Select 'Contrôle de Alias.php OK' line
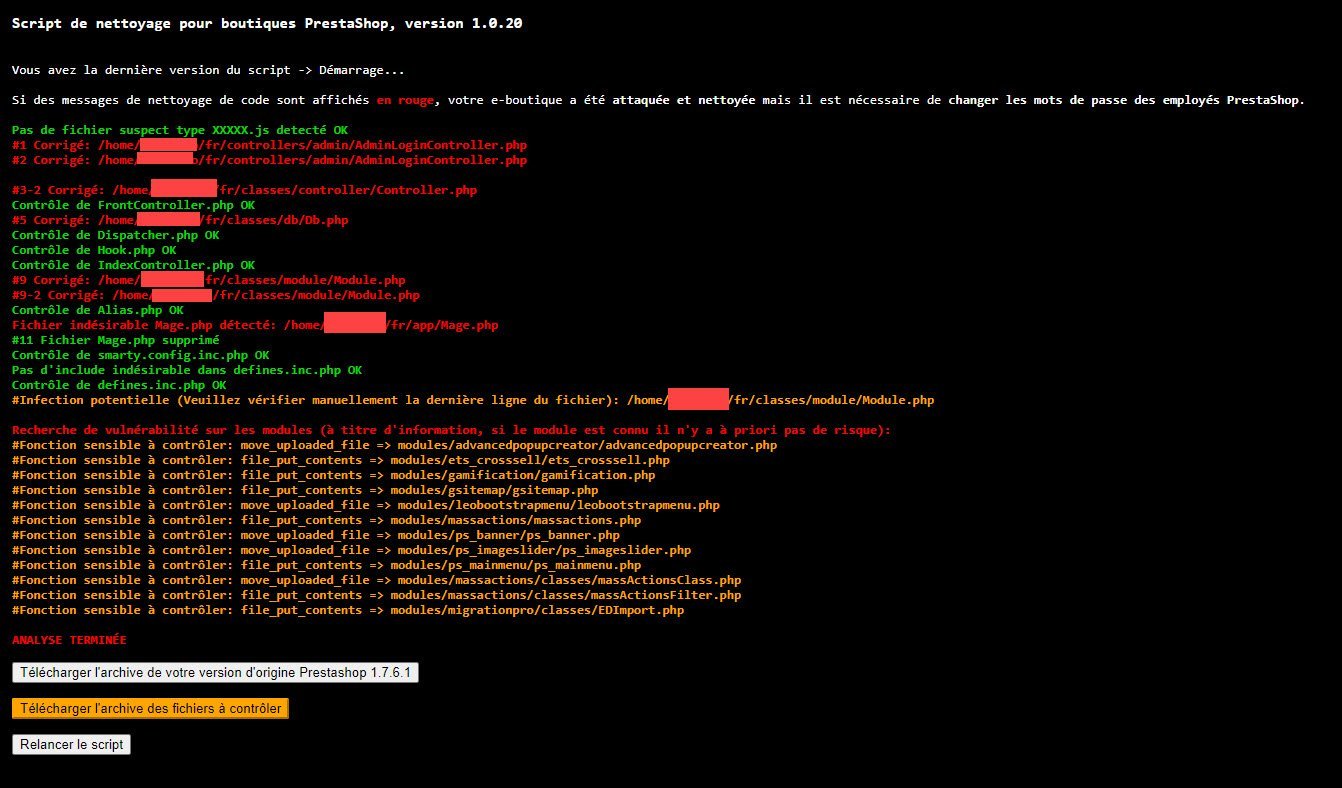Image resolution: width=1342 pixels, height=788 pixels. pyautogui.click(x=98, y=310)
